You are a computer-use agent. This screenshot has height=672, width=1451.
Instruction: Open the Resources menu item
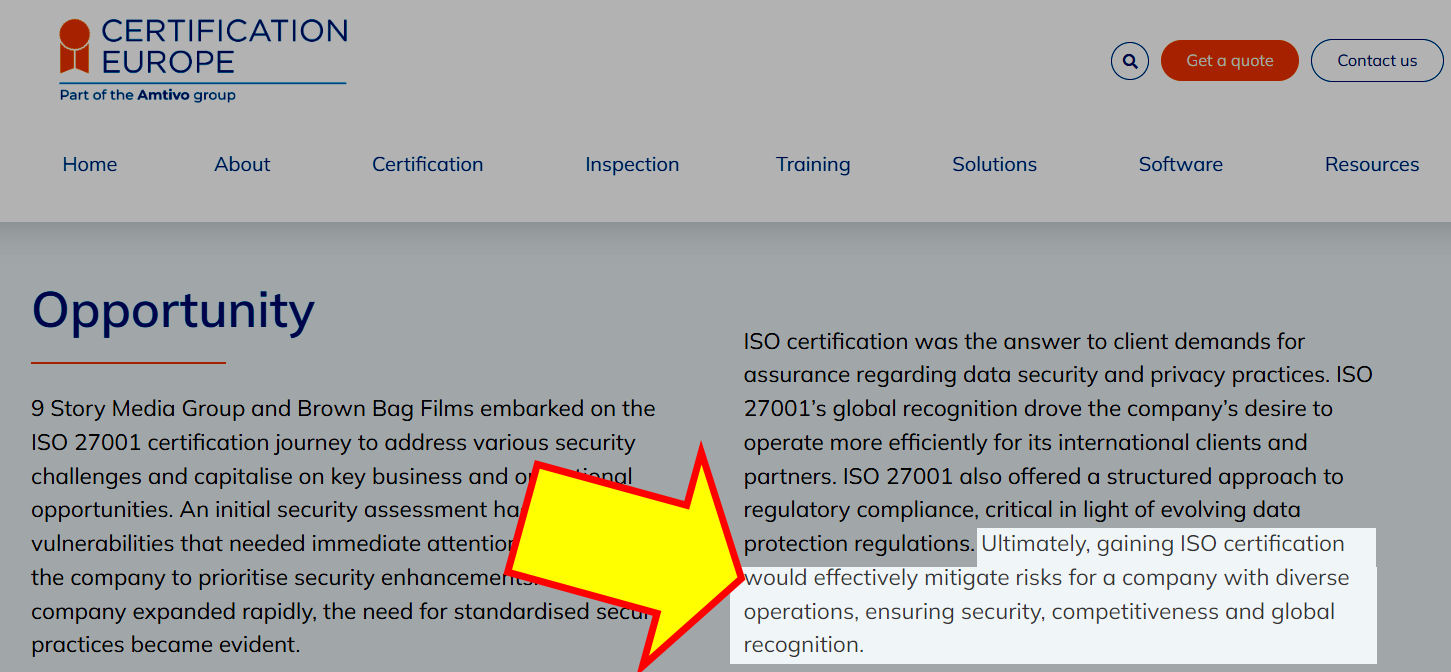pyautogui.click(x=1372, y=164)
